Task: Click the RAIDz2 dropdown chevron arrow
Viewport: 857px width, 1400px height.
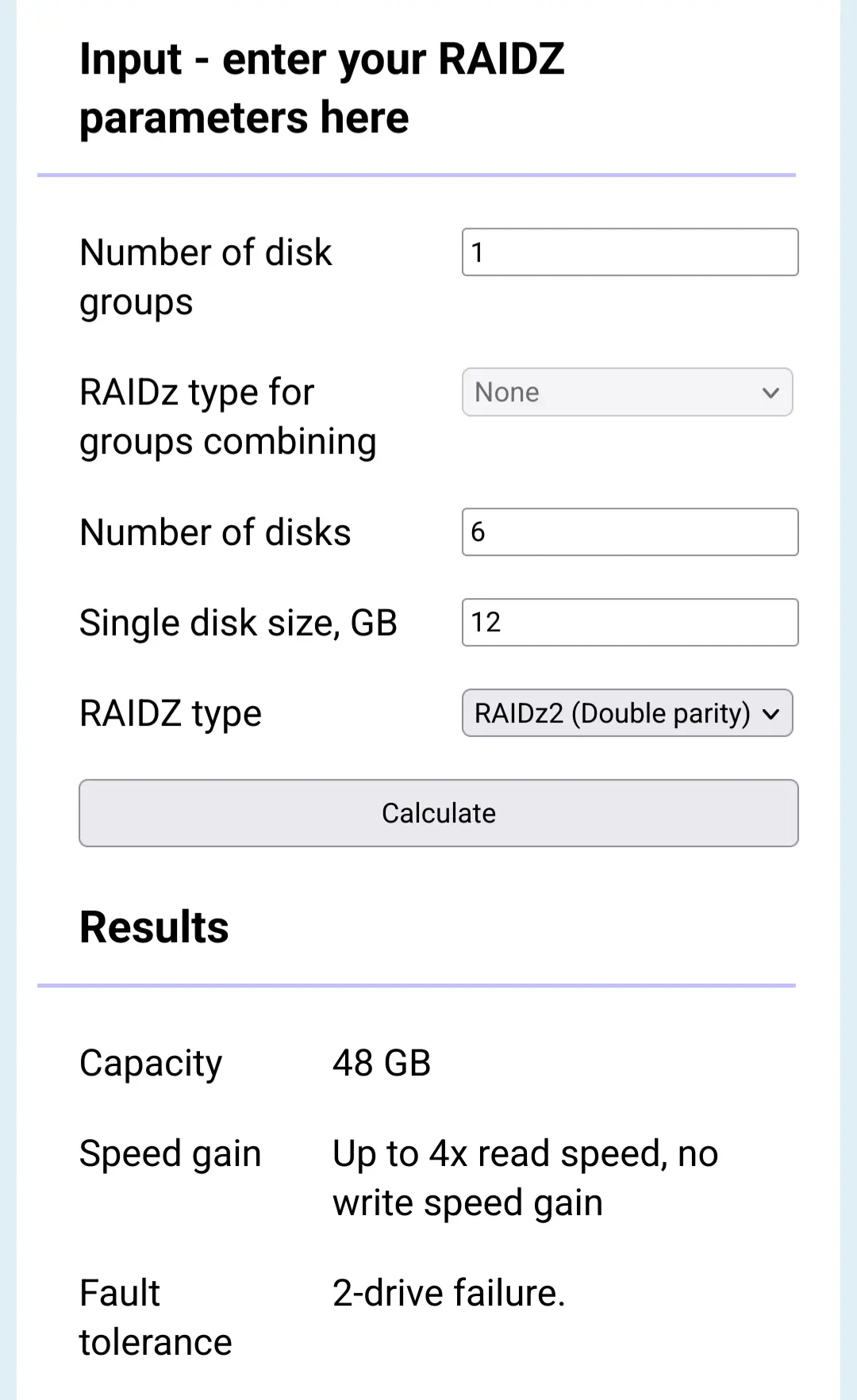Action: click(771, 714)
